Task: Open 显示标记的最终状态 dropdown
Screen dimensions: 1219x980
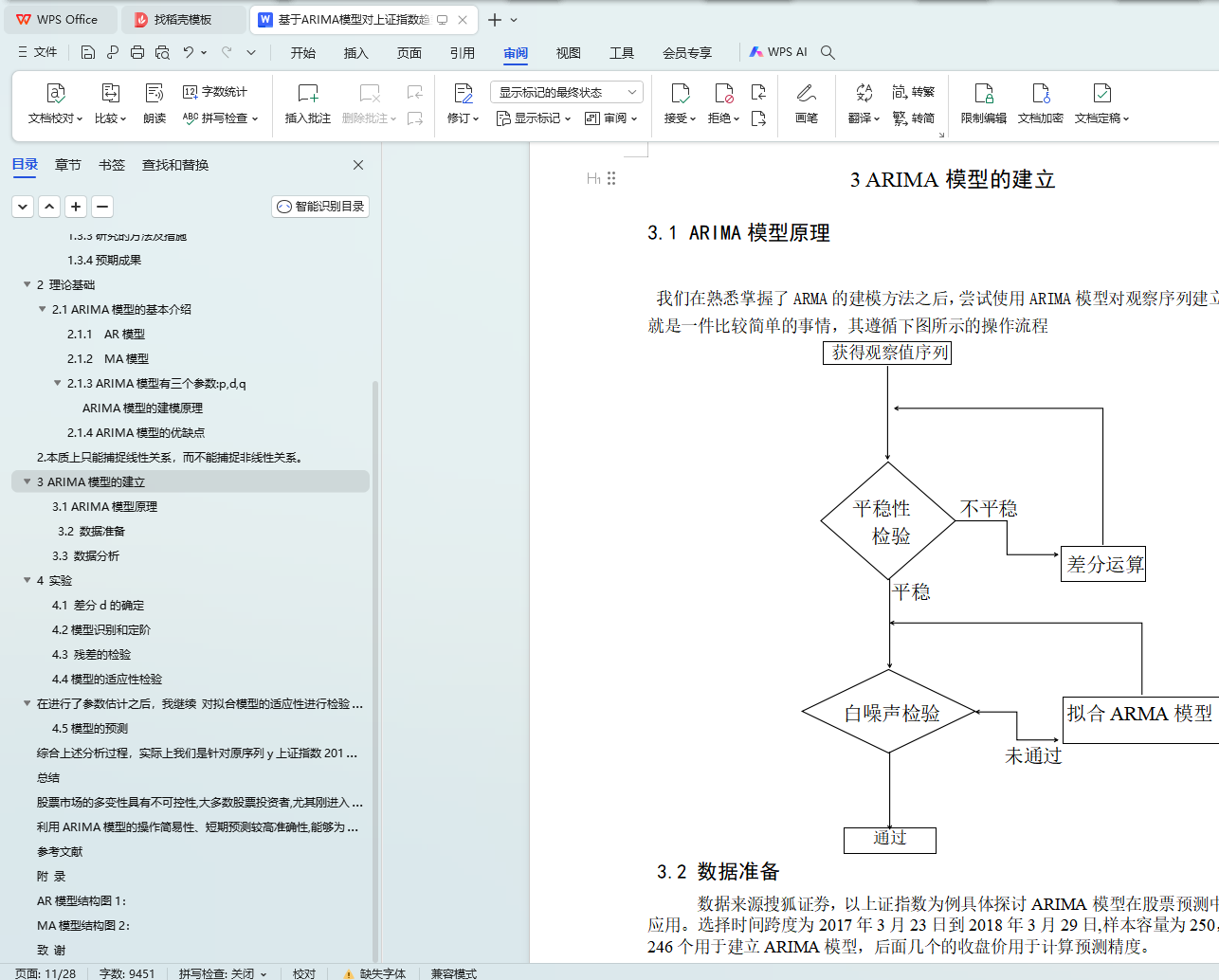Action: [x=567, y=92]
